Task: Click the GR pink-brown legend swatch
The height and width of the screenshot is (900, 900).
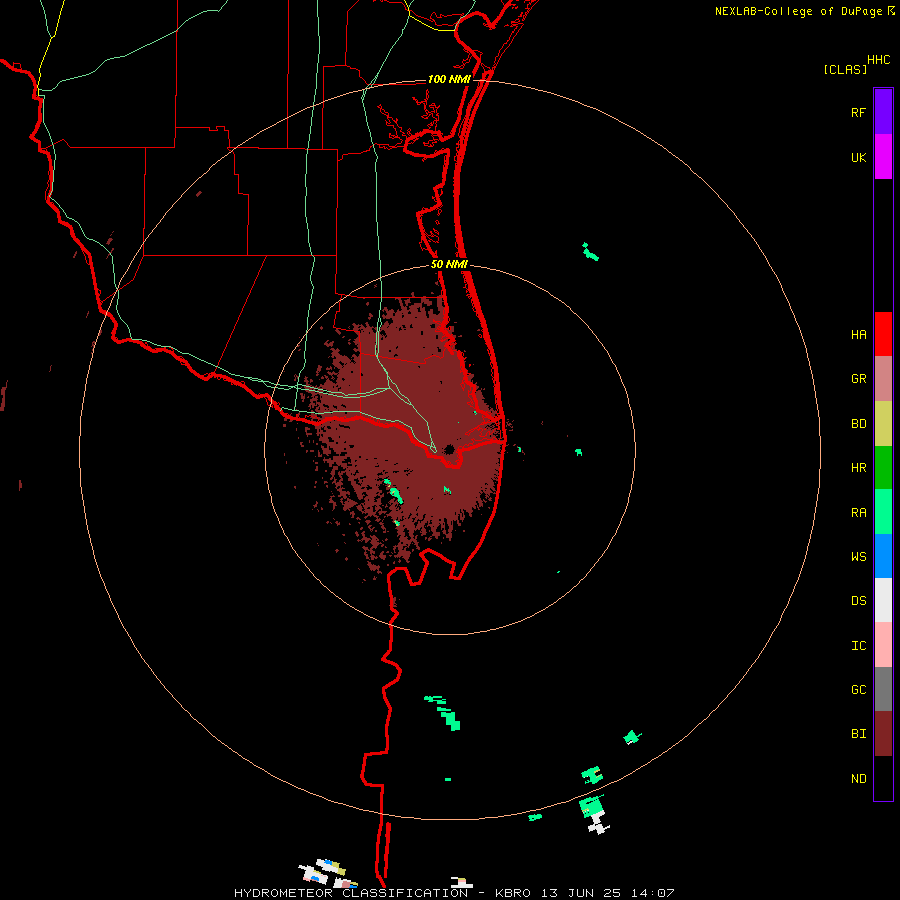Action: click(883, 378)
